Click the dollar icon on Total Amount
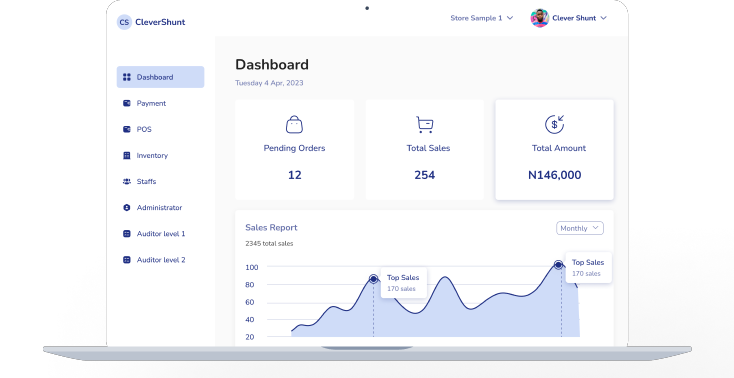Screen dimensions: 734x378 [555, 124]
